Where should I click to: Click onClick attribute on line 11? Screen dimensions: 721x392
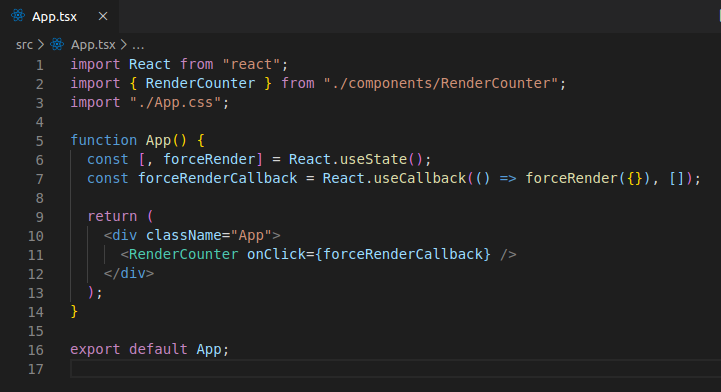(x=276, y=254)
